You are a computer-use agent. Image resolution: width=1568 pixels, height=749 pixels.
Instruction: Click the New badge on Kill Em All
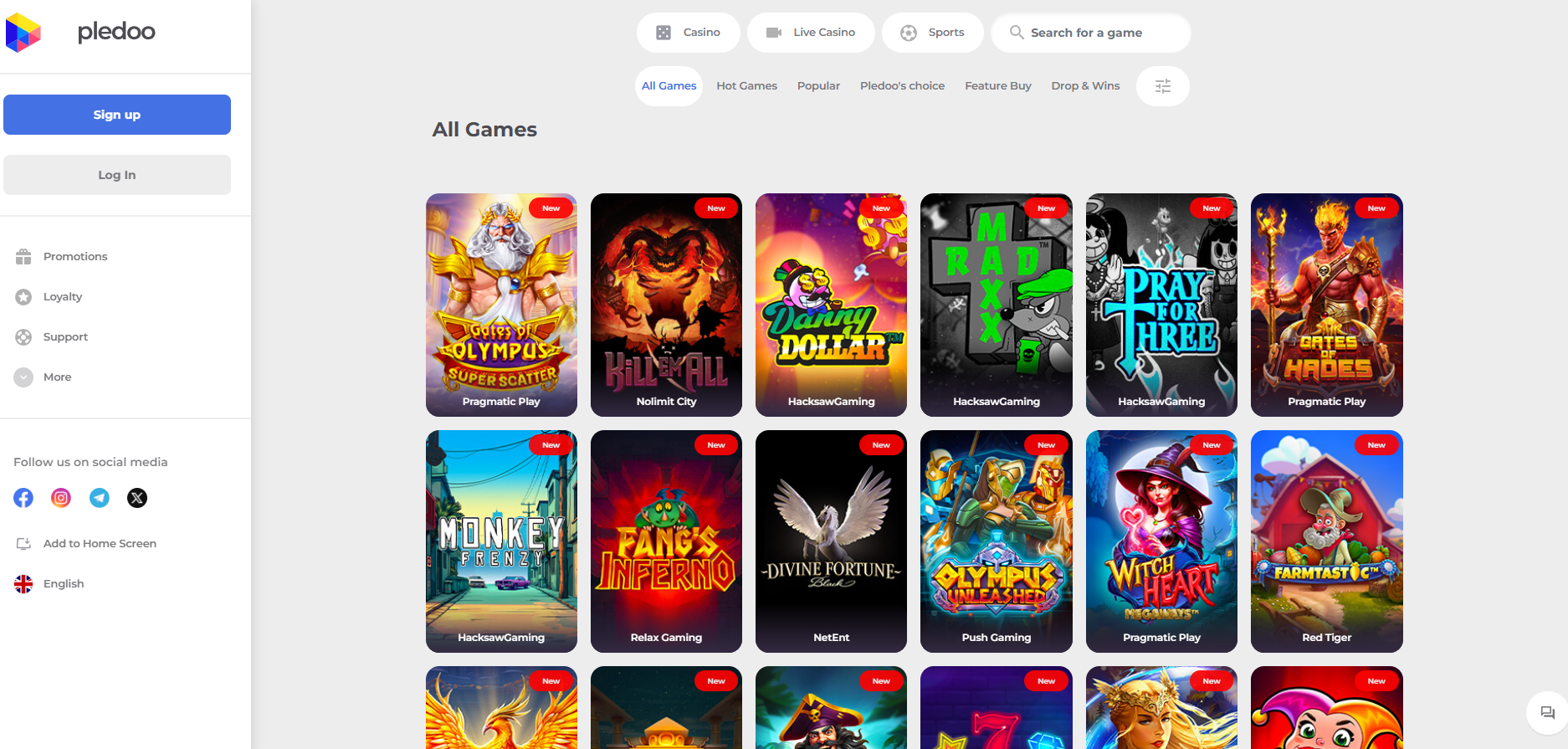tap(716, 208)
